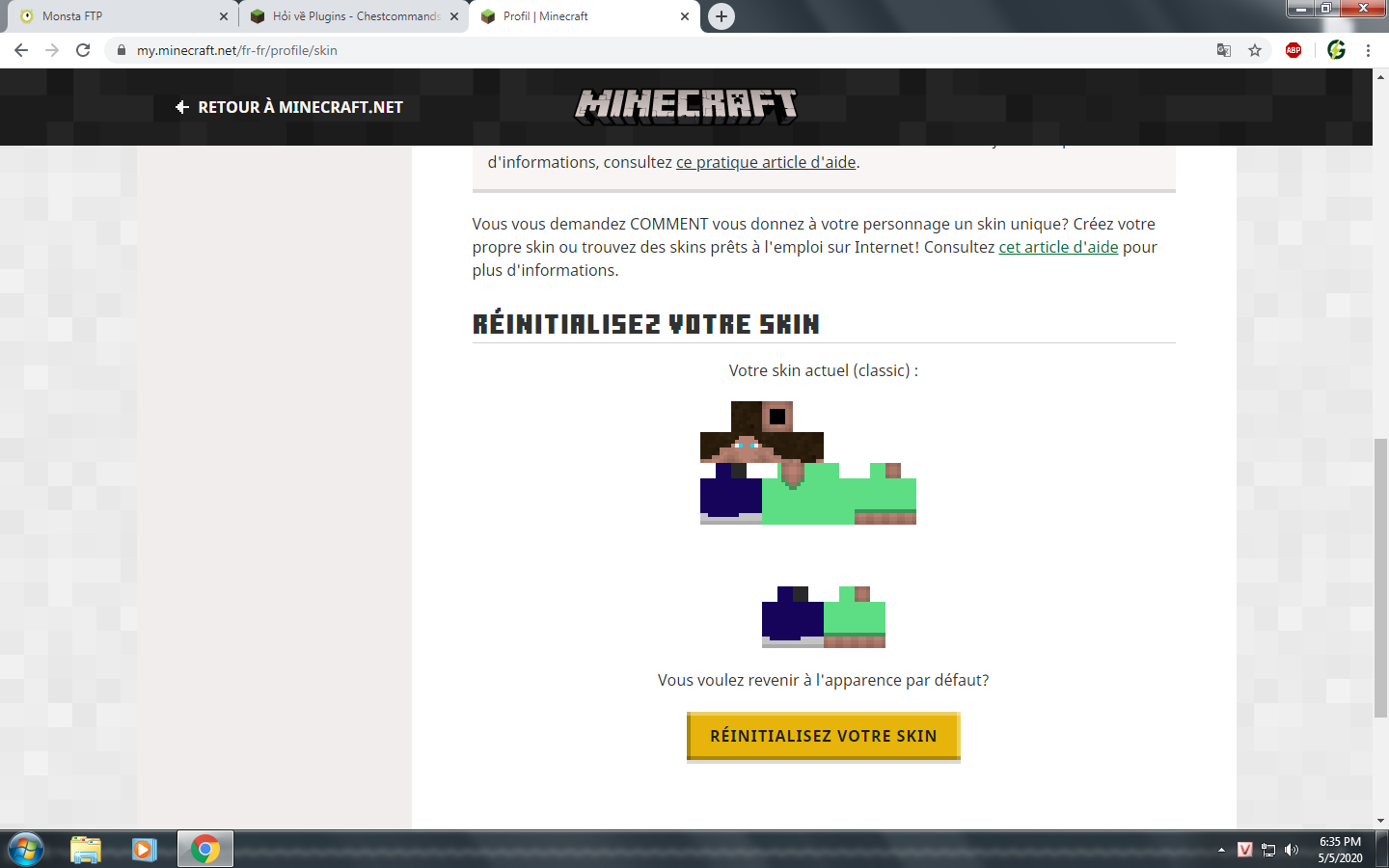Viewport: 1389px width, 868px height.
Task: Click the browser back arrow
Action: 21,50
